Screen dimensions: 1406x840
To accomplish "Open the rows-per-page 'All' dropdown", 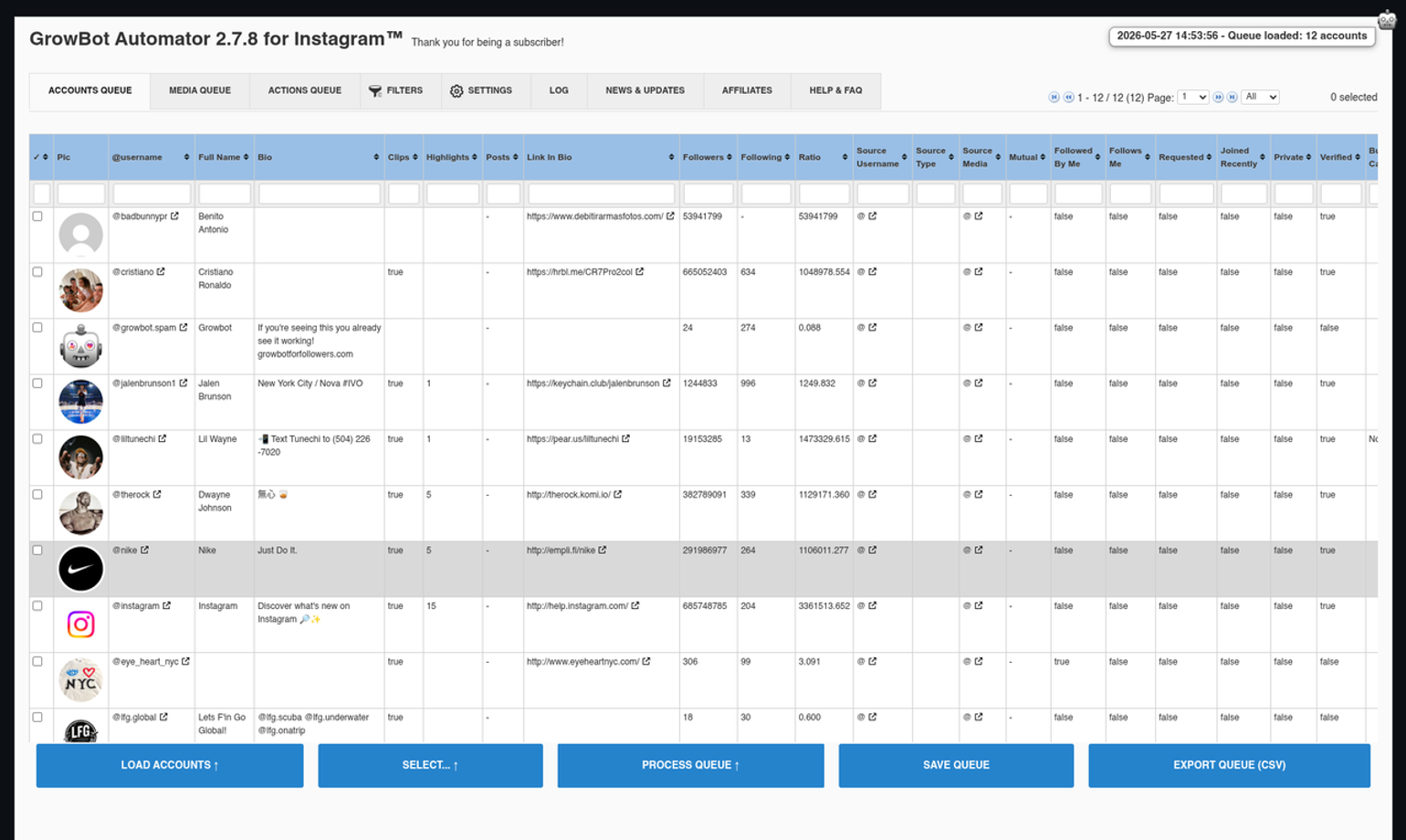I will click(x=1260, y=97).
